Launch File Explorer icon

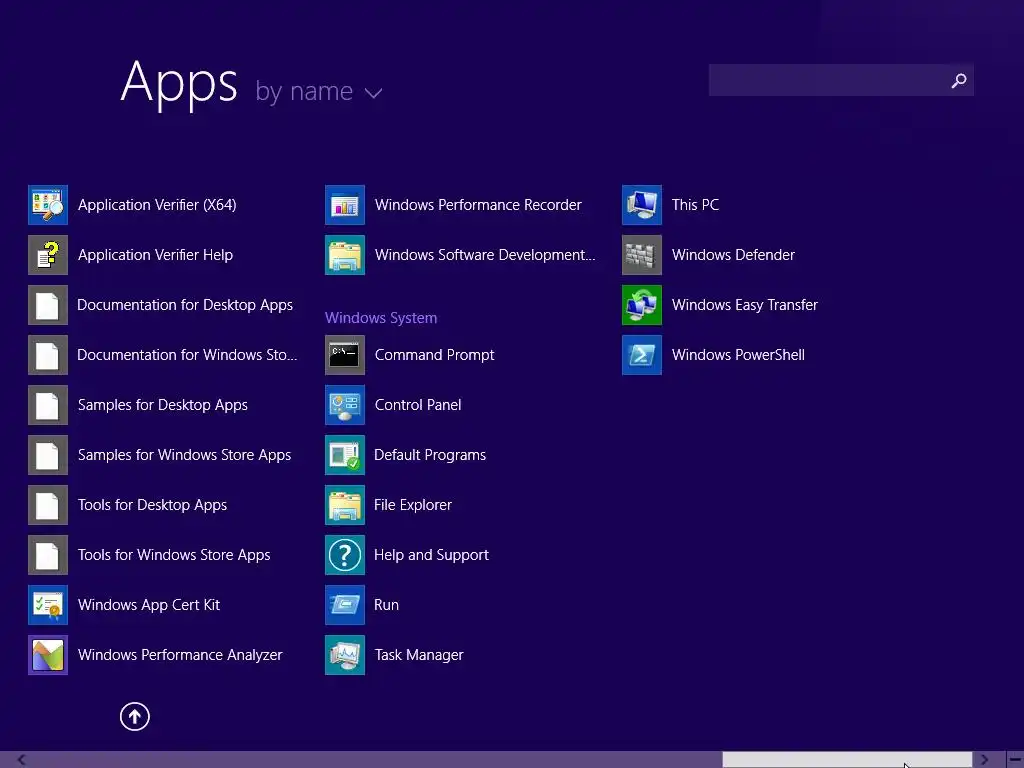[345, 505]
